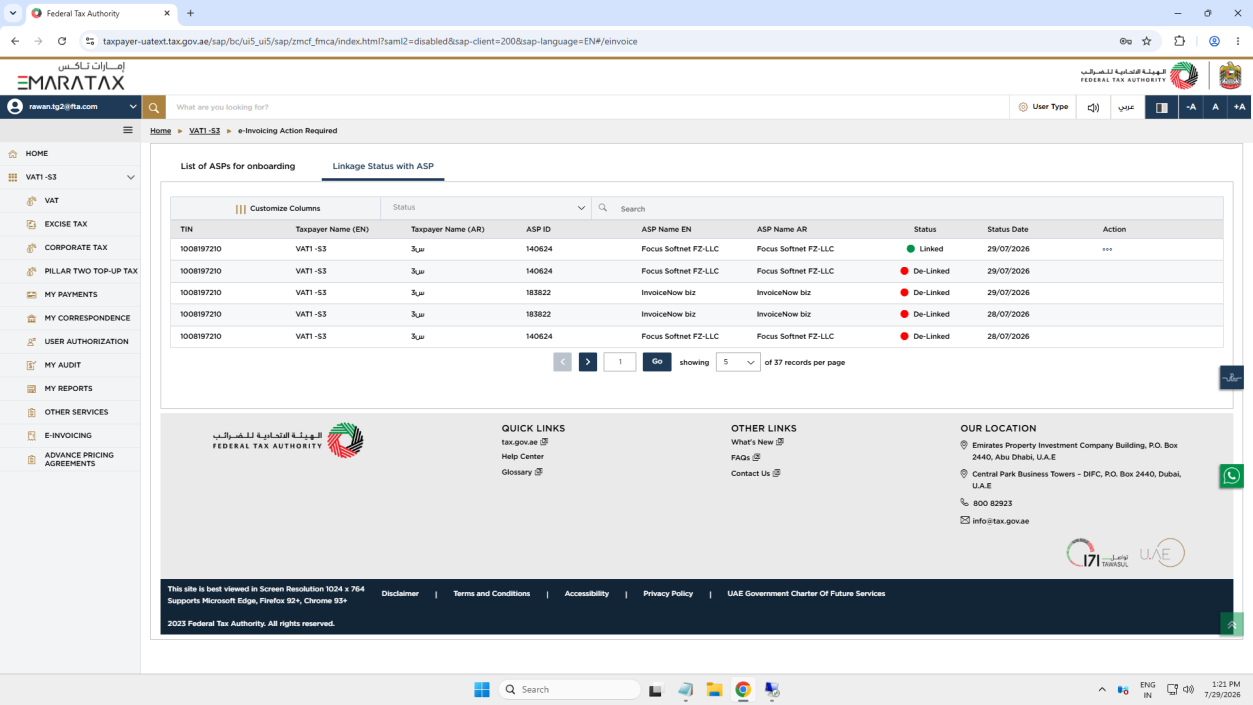Open actions ellipsis for Linked row

[1107, 249]
